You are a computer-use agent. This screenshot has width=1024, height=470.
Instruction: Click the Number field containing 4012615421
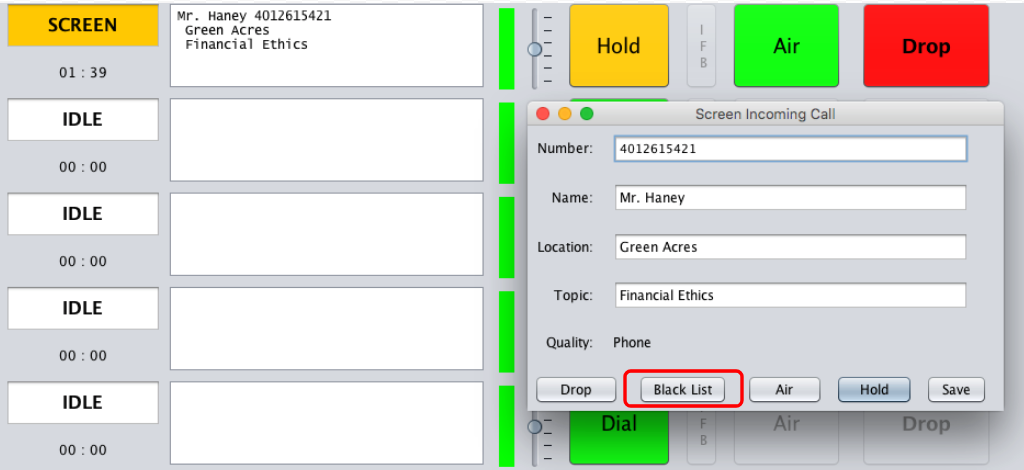point(790,149)
